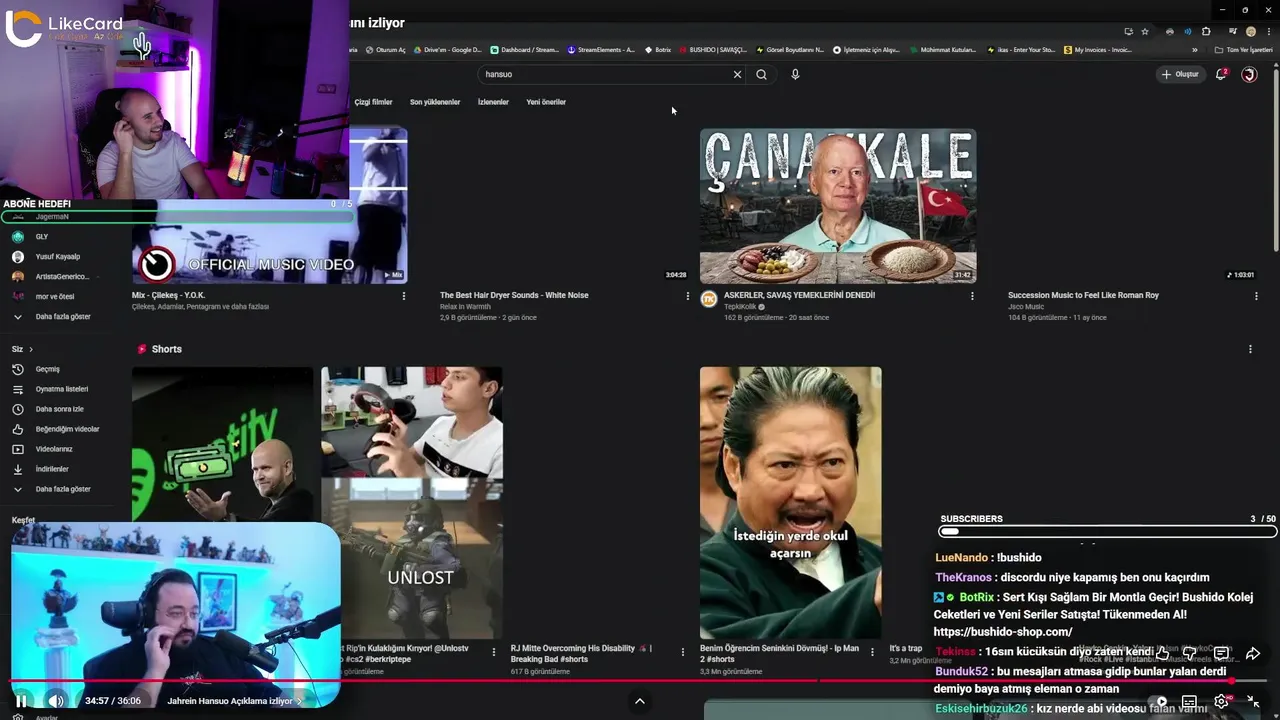Open the Geçmiş history item
The image size is (1280, 720).
pyautogui.click(x=48, y=369)
